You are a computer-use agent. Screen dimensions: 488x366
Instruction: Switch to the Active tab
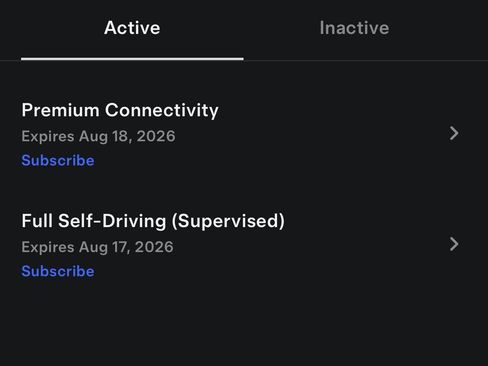click(x=132, y=28)
